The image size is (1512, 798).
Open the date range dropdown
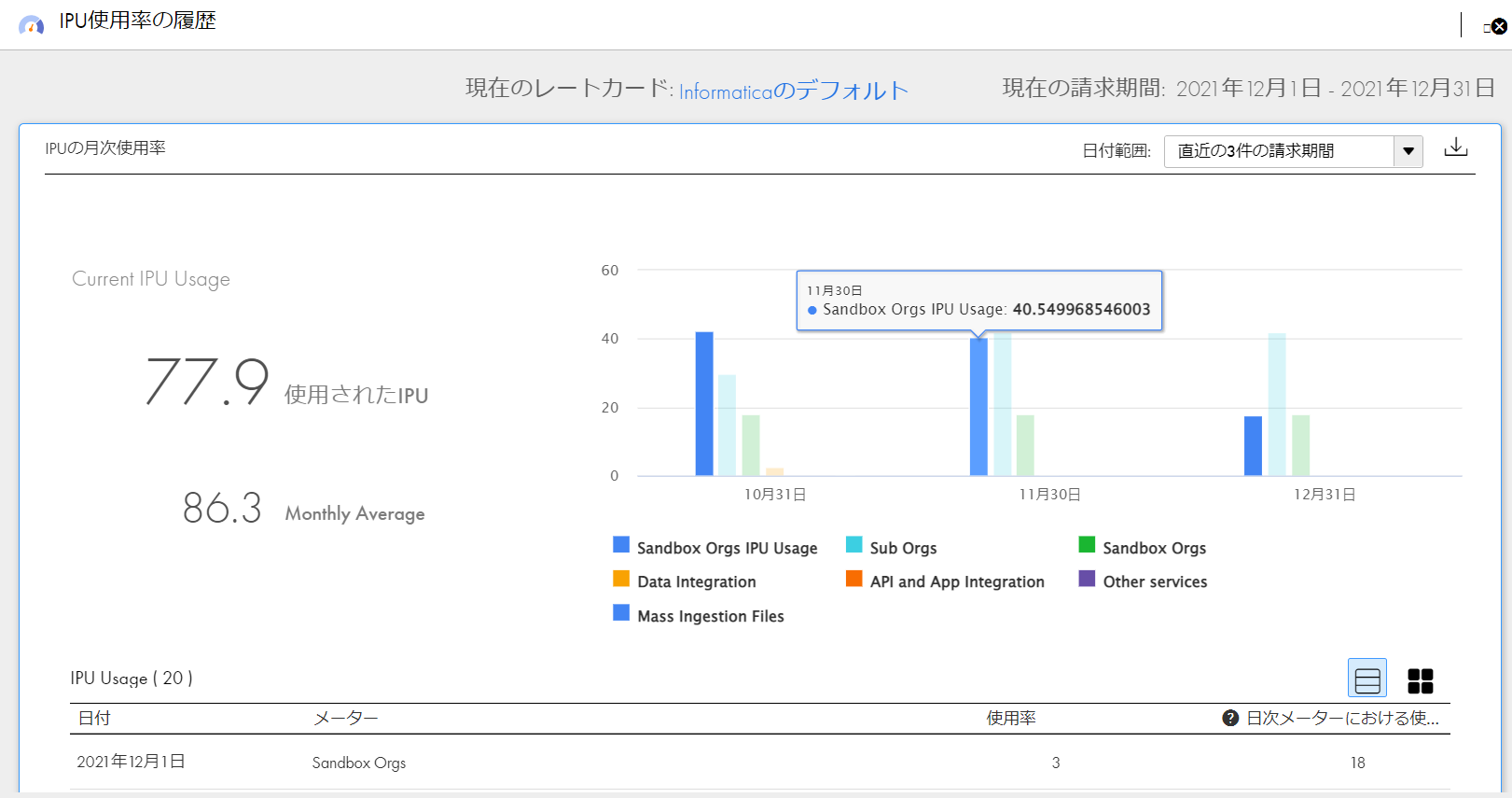tap(1293, 151)
